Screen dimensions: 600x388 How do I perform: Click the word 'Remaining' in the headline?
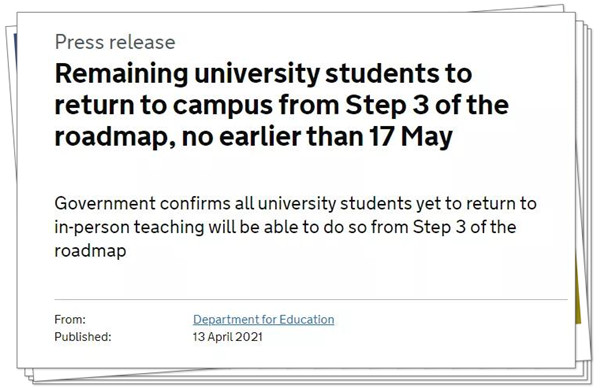click(122, 73)
